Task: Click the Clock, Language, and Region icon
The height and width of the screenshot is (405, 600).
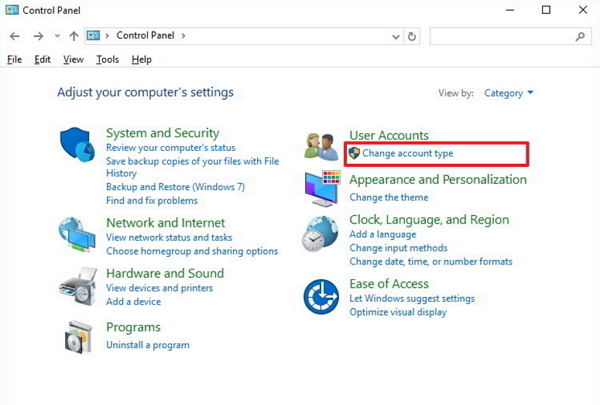Action: click(x=320, y=234)
